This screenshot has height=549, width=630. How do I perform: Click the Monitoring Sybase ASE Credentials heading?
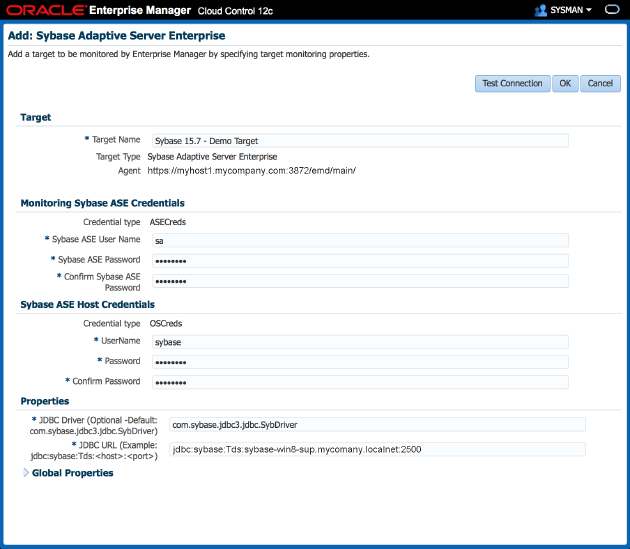[102, 203]
